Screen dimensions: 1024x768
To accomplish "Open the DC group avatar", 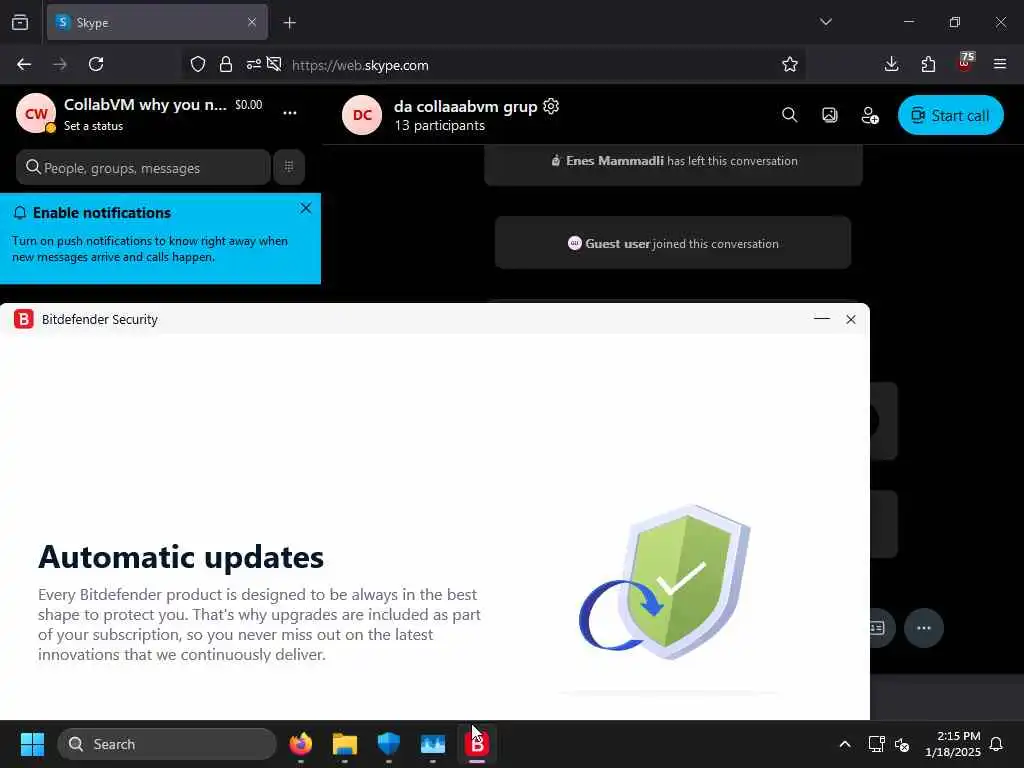I will (x=362, y=115).
